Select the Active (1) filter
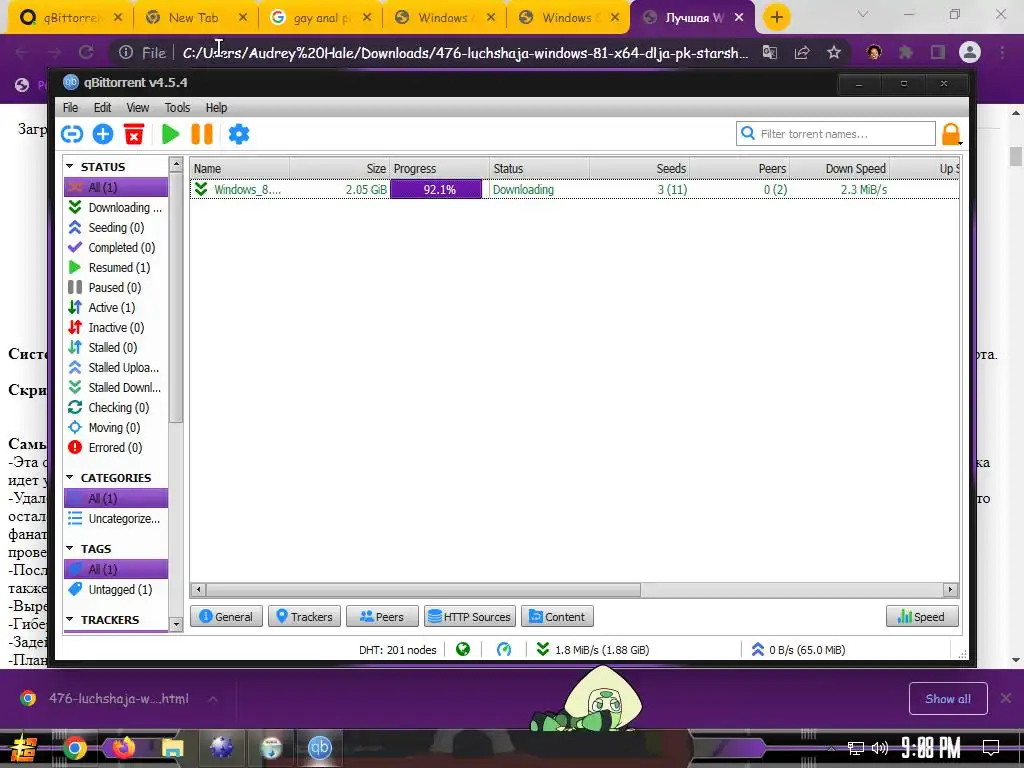The width and height of the screenshot is (1024, 768). 116,308
